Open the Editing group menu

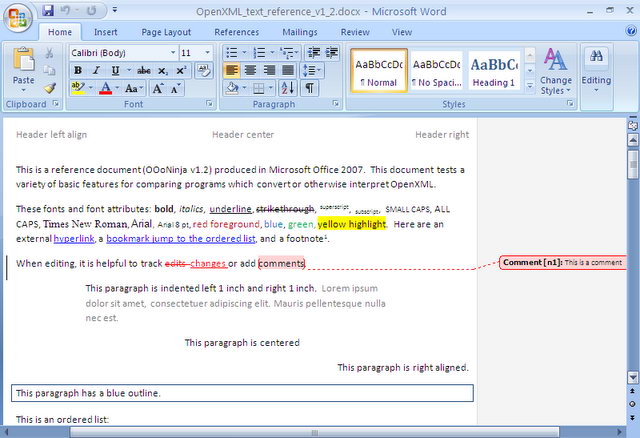point(596,72)
